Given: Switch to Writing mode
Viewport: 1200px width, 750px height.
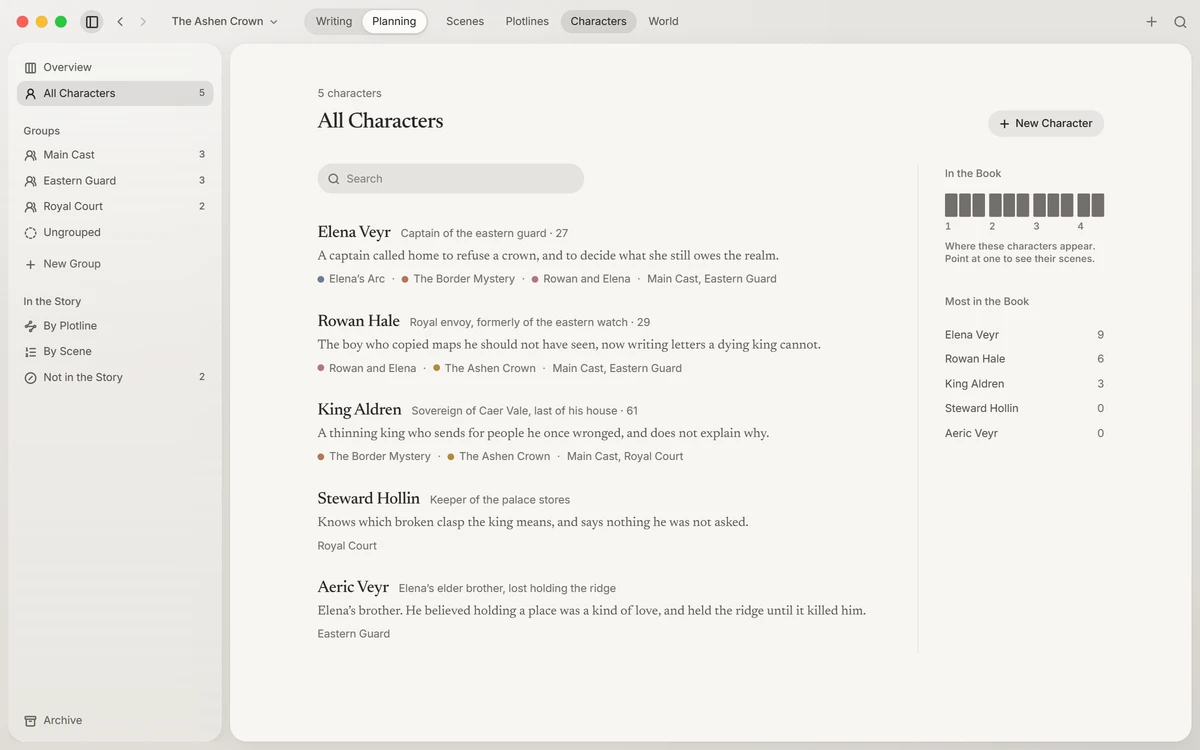Looking at the screenshot, I should pyautogui.click(x=334, y=21).
